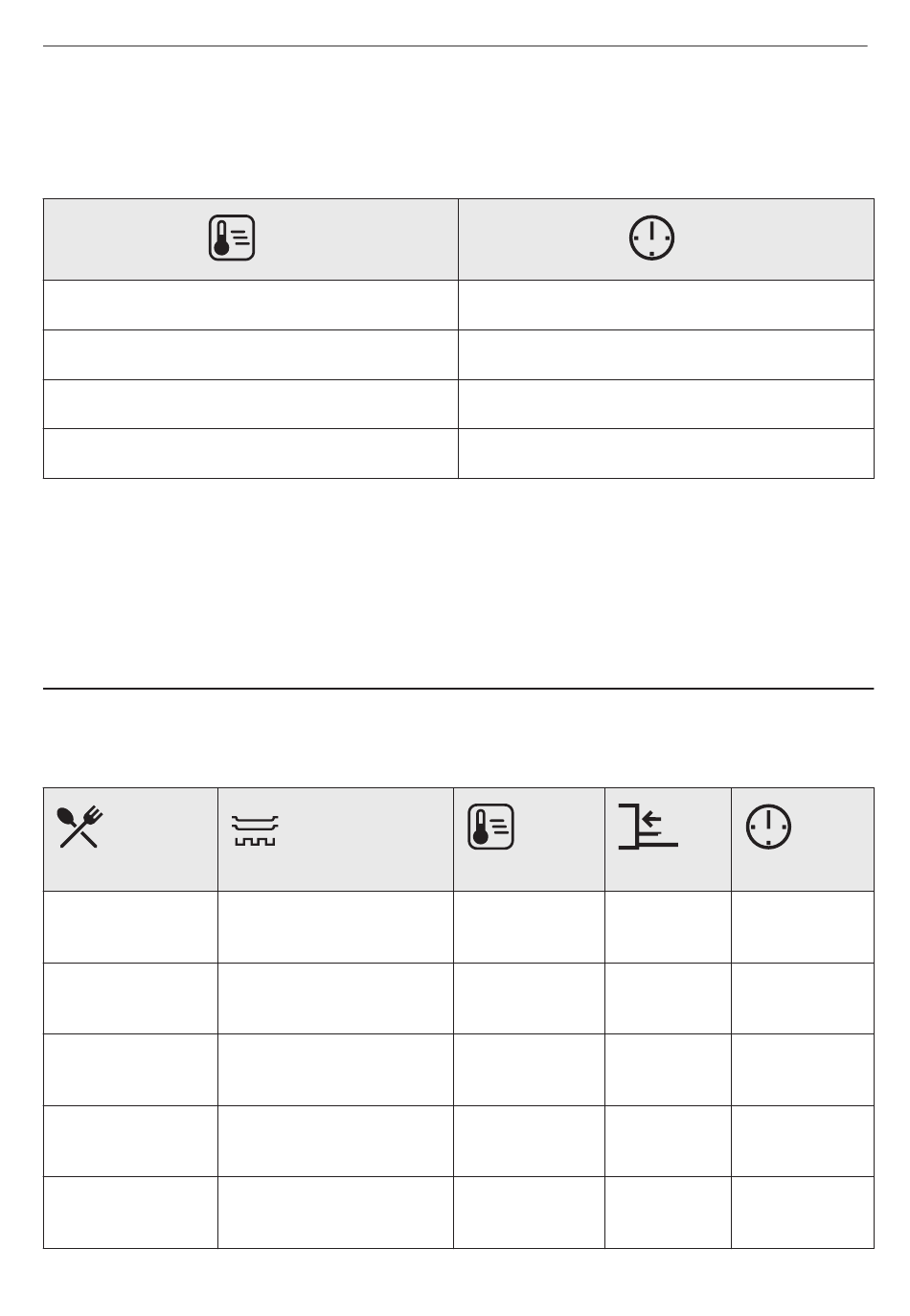Click the thermometer icon in the five-column table
The height and width of the screenshot is (1316, 910).
pos(491,827)
